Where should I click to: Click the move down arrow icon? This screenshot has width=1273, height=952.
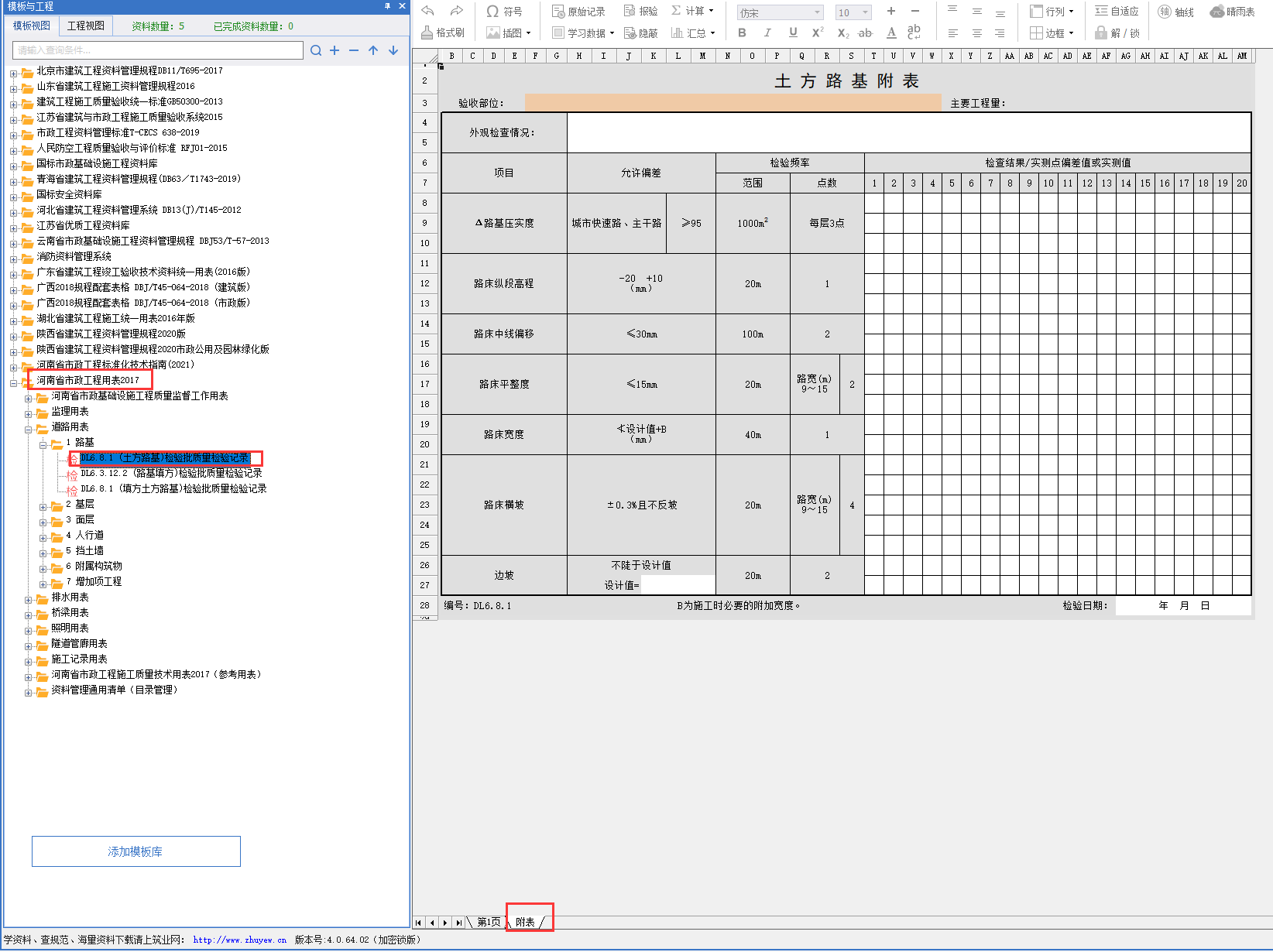(x=393, y=50)
